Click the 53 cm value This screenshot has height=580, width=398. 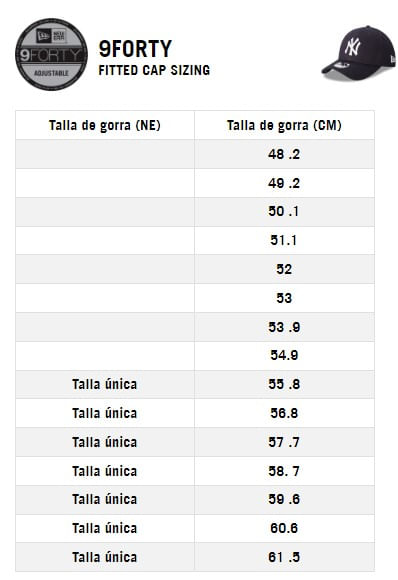284,298
